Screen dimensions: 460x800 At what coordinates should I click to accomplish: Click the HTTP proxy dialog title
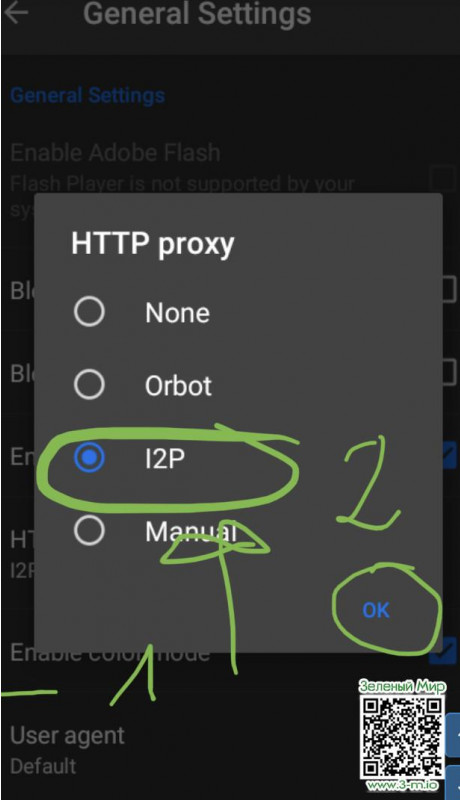pos(152,244)
